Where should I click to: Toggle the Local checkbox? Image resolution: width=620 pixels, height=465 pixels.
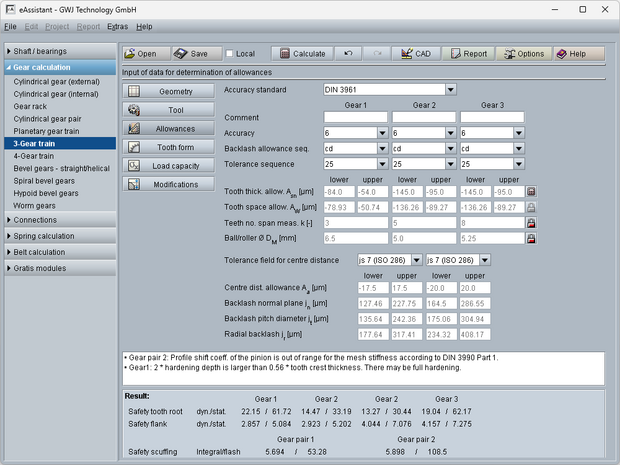click(231, 54)
